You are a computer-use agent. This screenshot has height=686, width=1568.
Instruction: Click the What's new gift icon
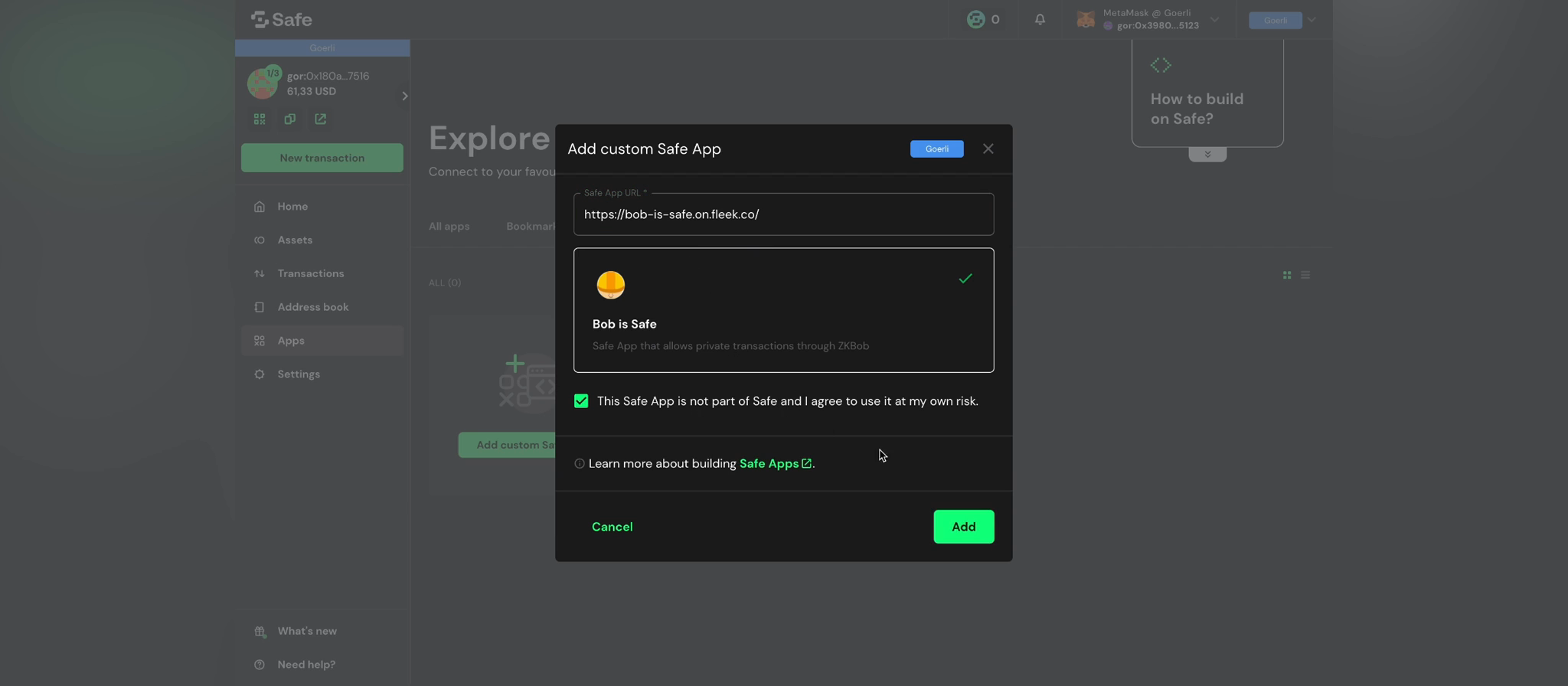pyautogui.click(x=260, y=631)
